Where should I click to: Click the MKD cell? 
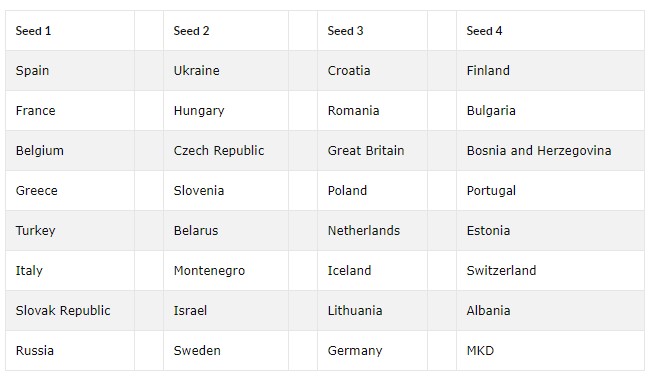(x=480, y=350)
